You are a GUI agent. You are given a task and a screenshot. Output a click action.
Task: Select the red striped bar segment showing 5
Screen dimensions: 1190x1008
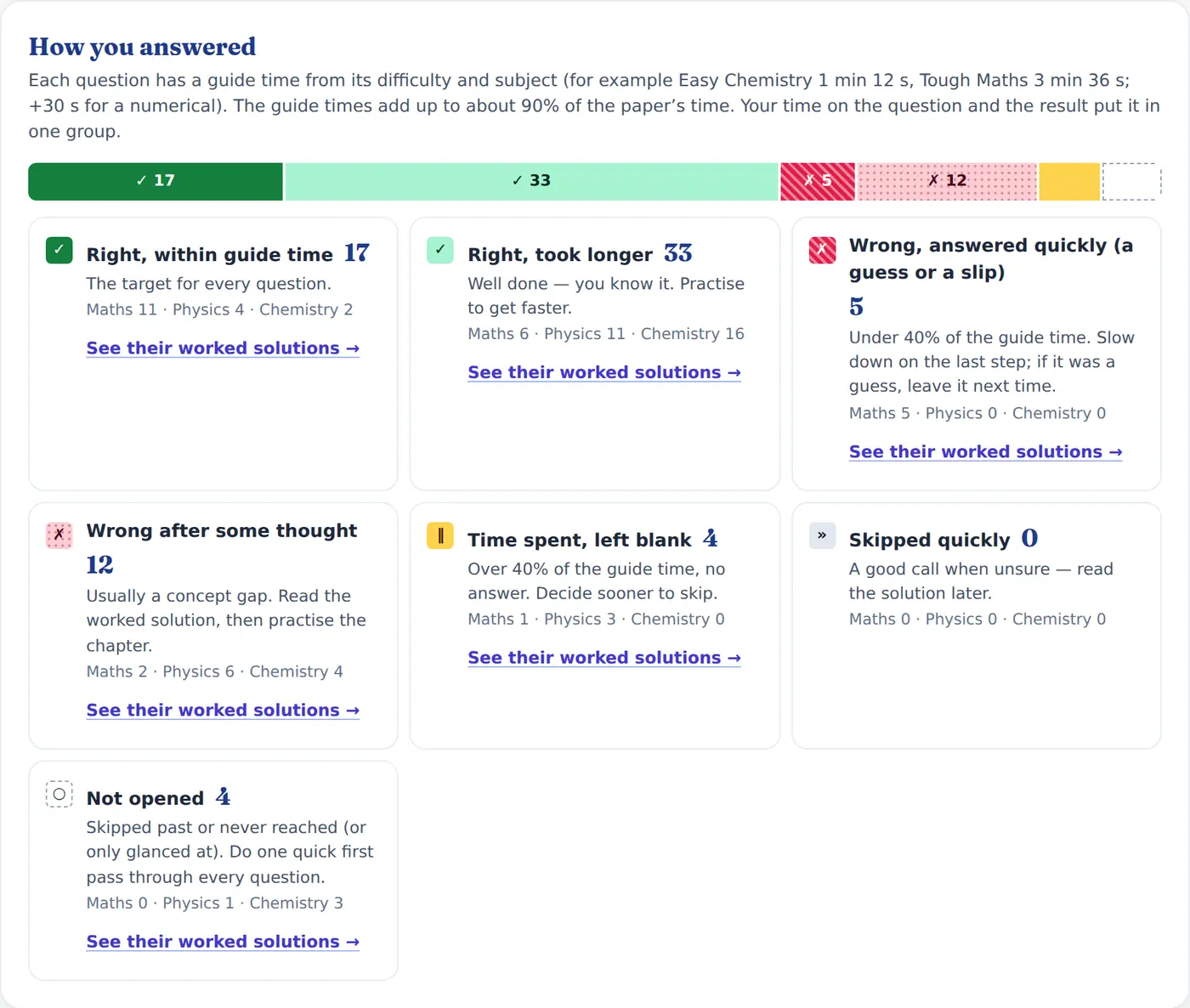tap(818, 181)
